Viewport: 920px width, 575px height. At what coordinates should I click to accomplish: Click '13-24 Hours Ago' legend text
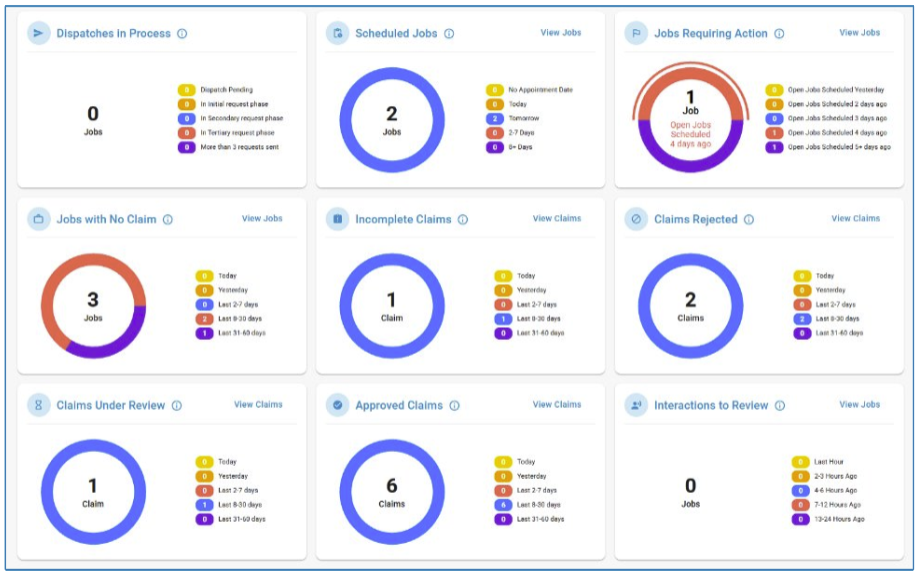click(839, 519)
